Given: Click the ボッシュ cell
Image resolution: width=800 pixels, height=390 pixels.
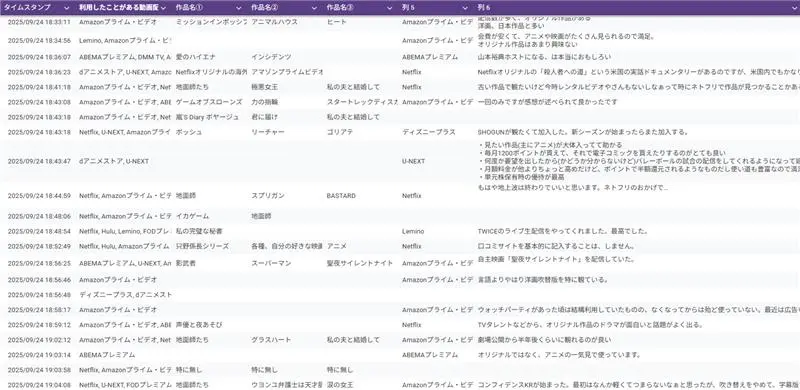Looking at the screenshot, I should click(189, 132).
